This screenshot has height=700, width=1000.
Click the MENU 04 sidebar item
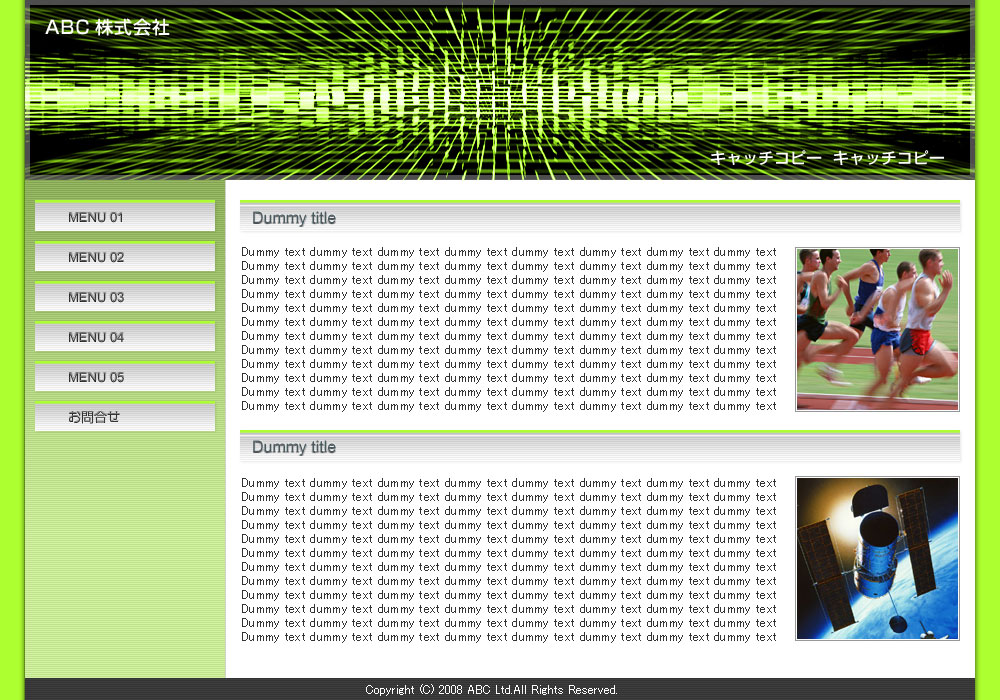(125, 337)
